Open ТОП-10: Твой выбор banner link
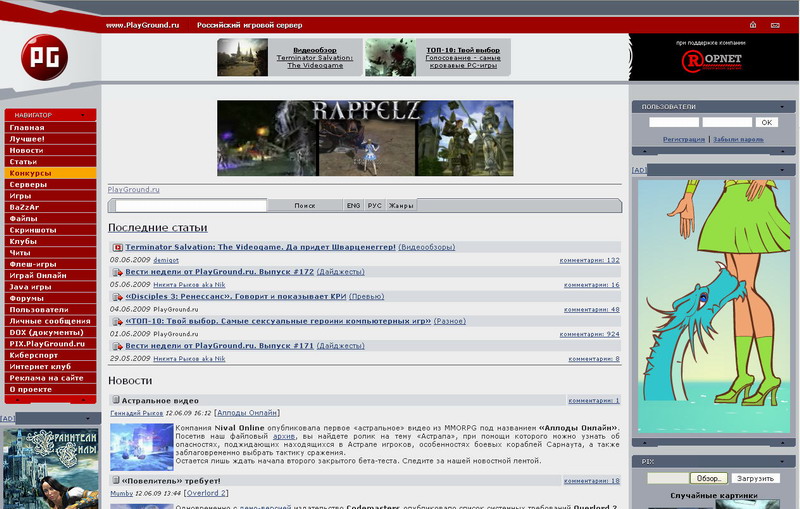The image size is (800, 509). [463, 58]
